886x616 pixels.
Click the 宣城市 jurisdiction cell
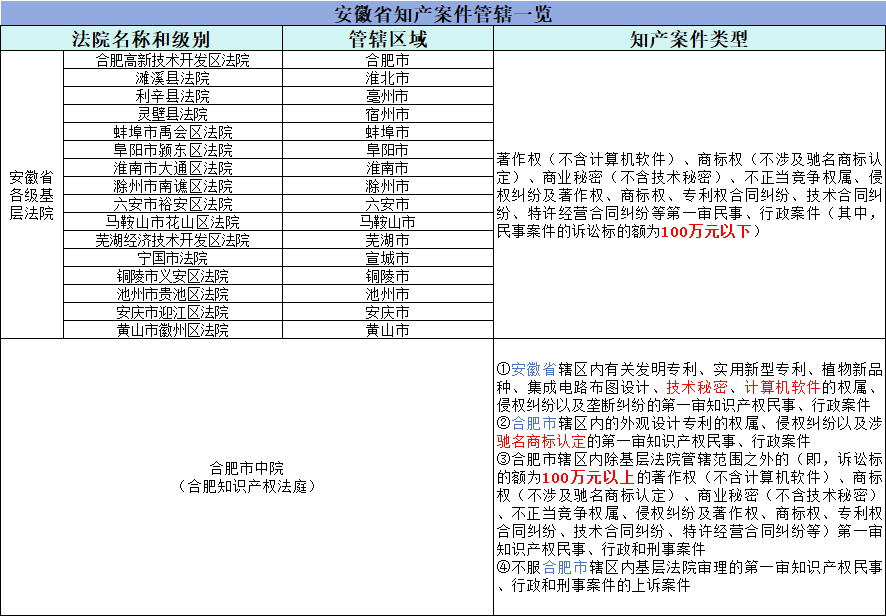pyautogui.click(x=387, y=258)
